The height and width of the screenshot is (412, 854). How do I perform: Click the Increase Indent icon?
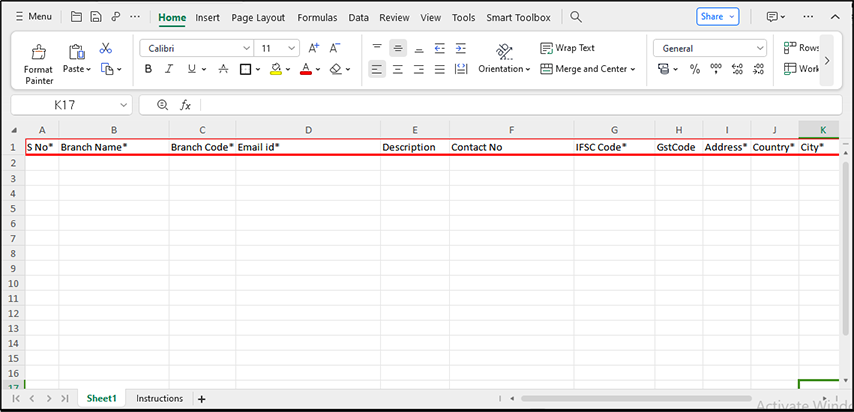461,48
